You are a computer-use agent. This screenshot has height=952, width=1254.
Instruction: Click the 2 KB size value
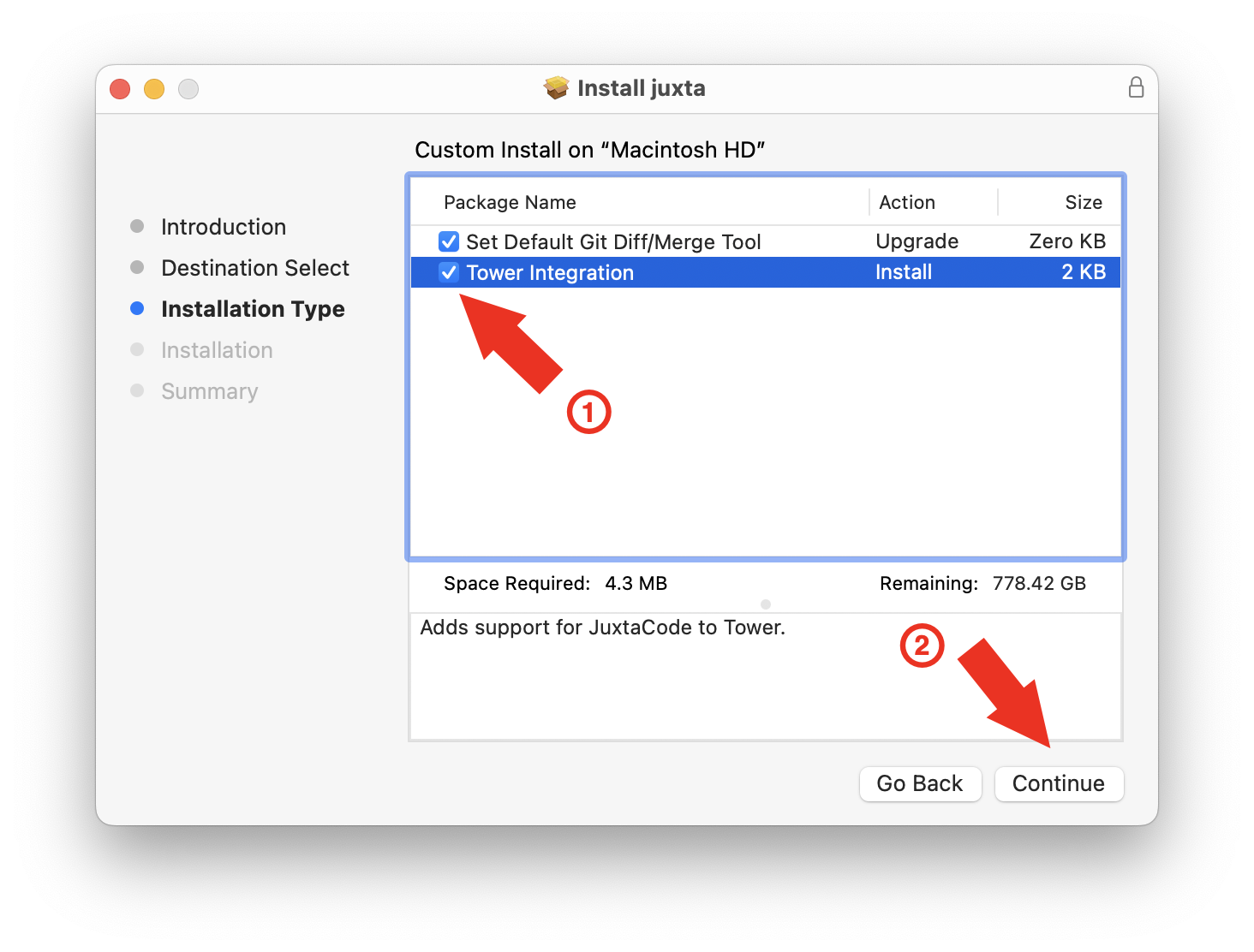tap(1084, 272)
